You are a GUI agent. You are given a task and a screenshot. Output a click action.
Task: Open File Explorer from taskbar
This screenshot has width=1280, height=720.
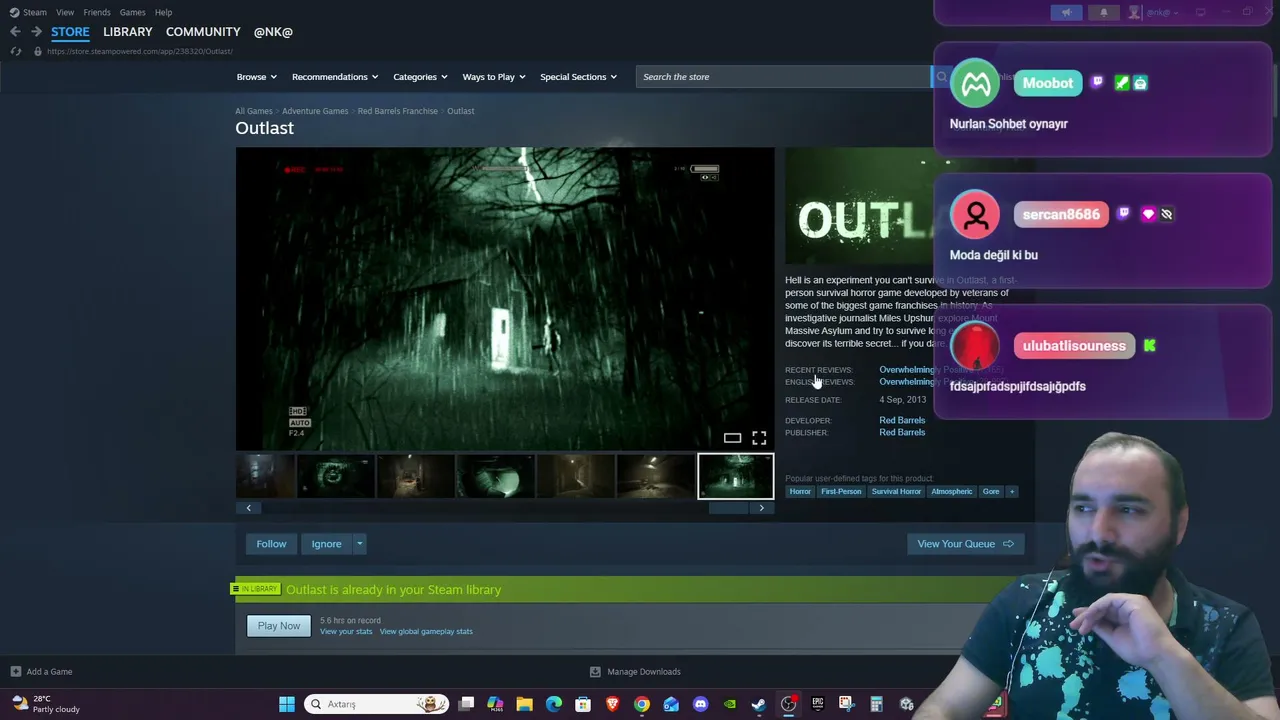[524, 704]
